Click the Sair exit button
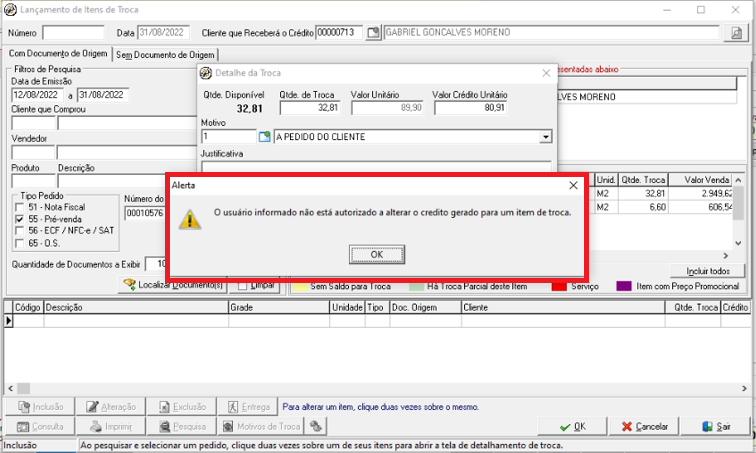Viewport: 756px width, 453px height. coord(716,426)
